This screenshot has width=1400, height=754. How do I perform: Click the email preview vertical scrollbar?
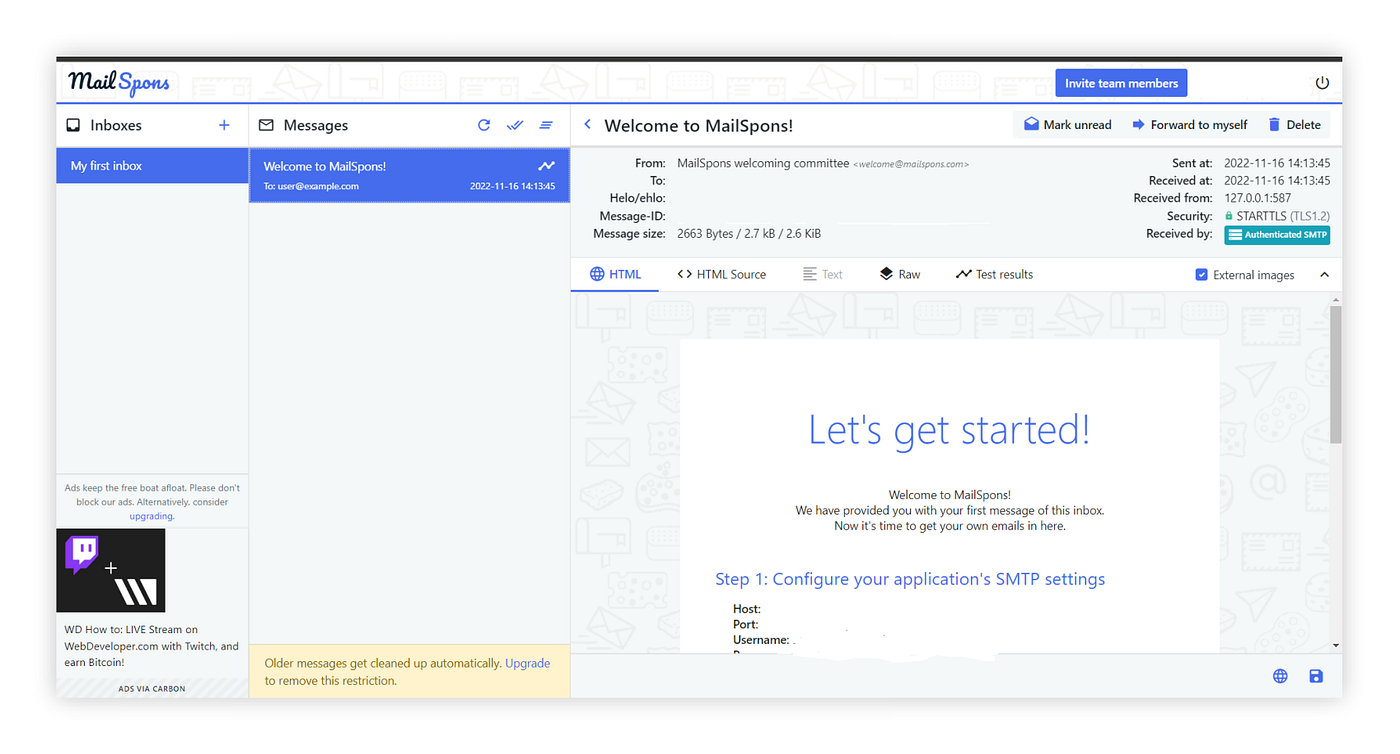pos(1336,375)
